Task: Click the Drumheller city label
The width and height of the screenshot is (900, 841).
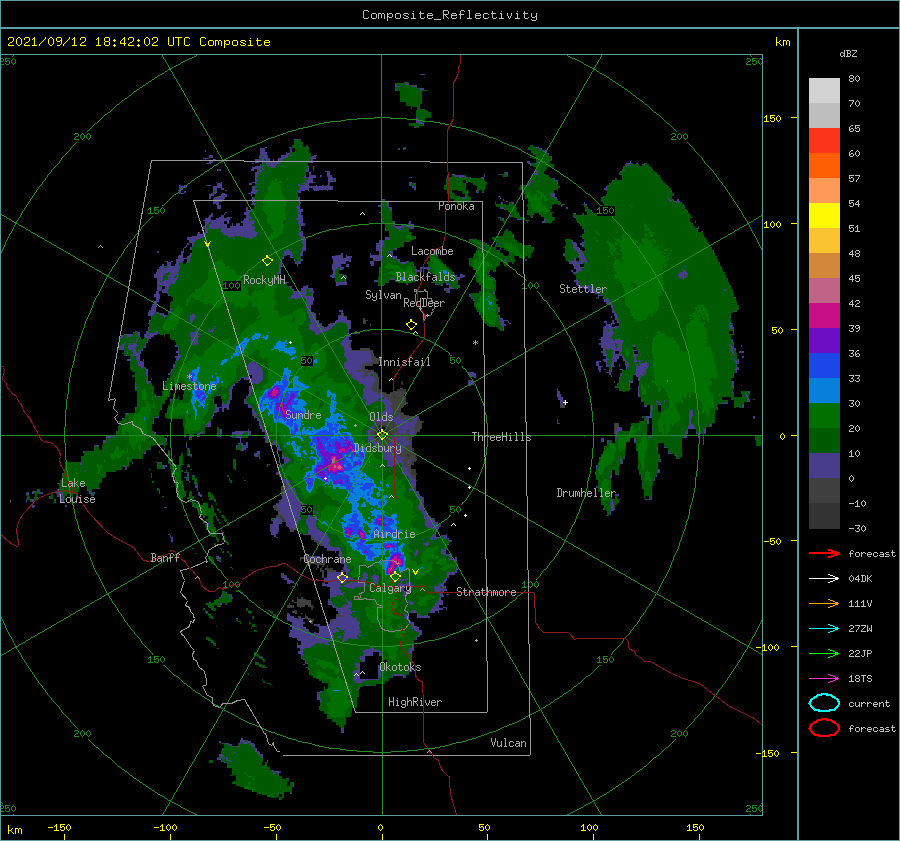Action: tap(586, 493)
